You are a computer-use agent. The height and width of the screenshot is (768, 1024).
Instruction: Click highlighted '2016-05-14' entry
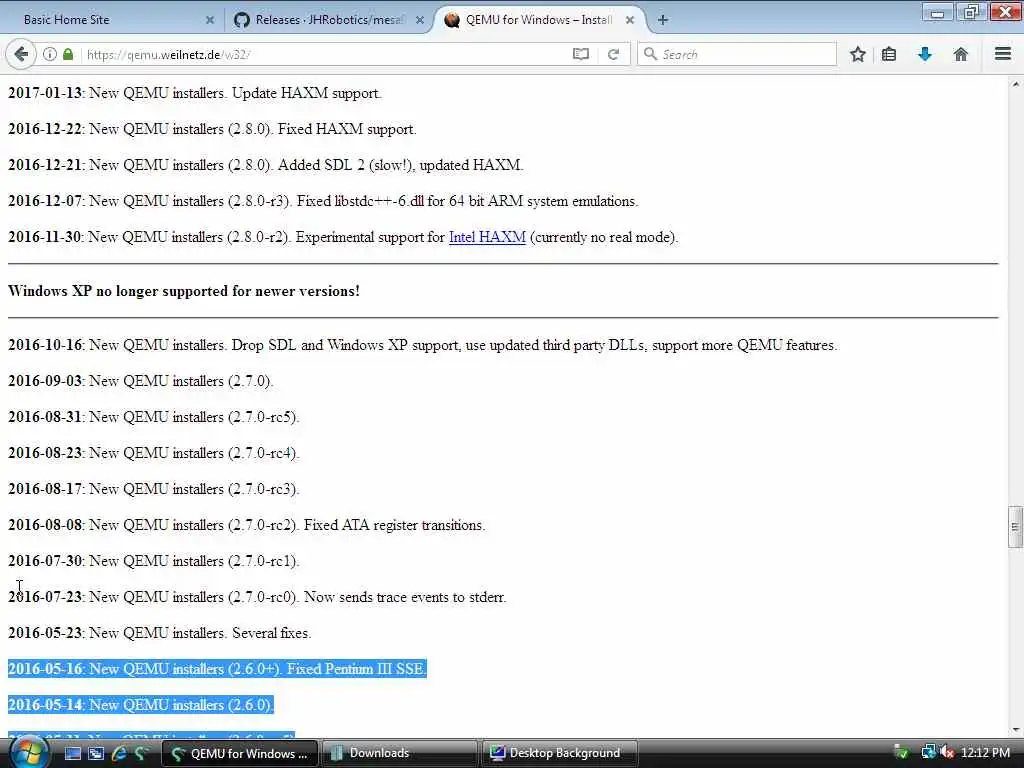tap(140, 705)
